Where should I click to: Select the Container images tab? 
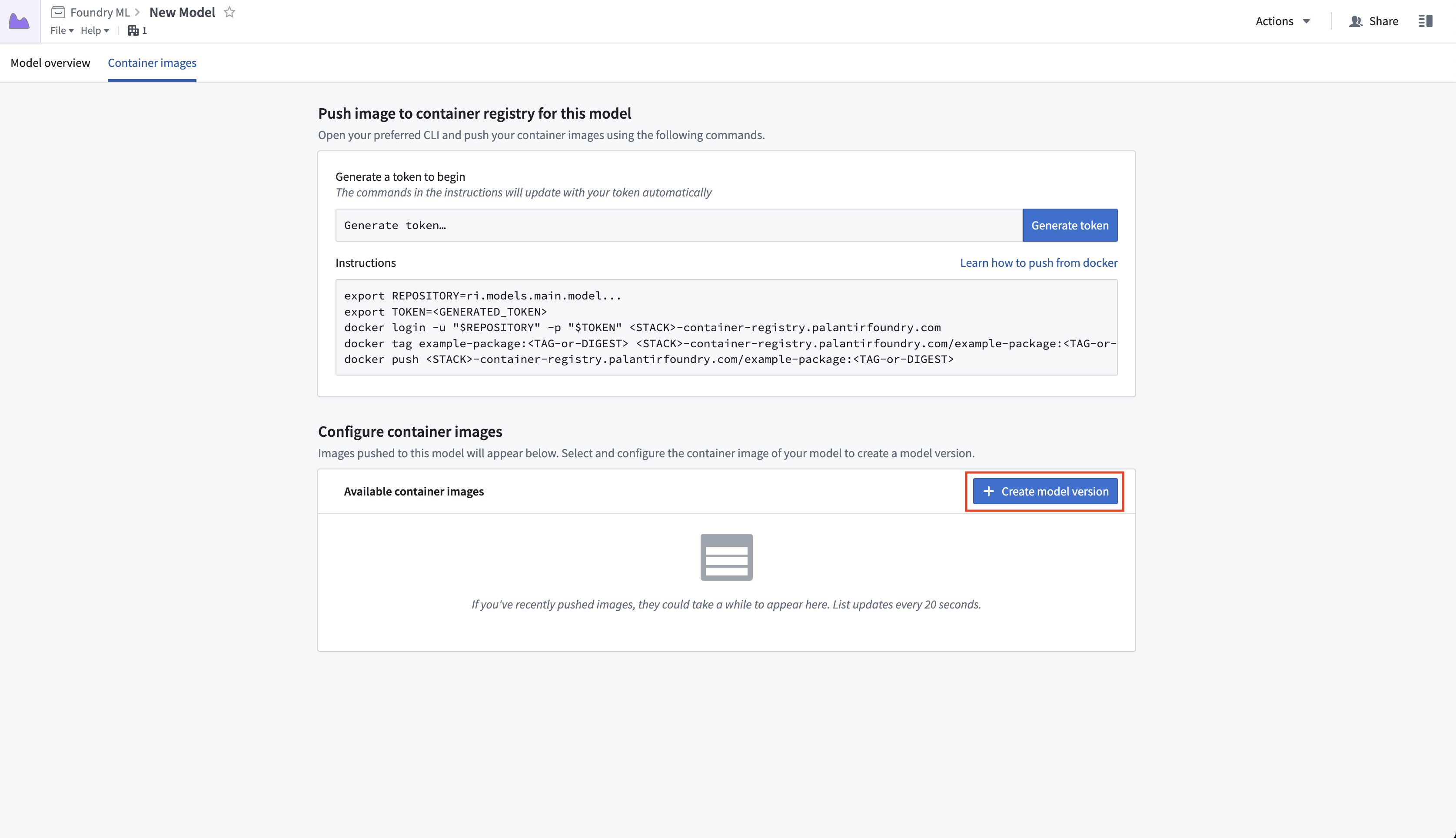coord(152,63)
